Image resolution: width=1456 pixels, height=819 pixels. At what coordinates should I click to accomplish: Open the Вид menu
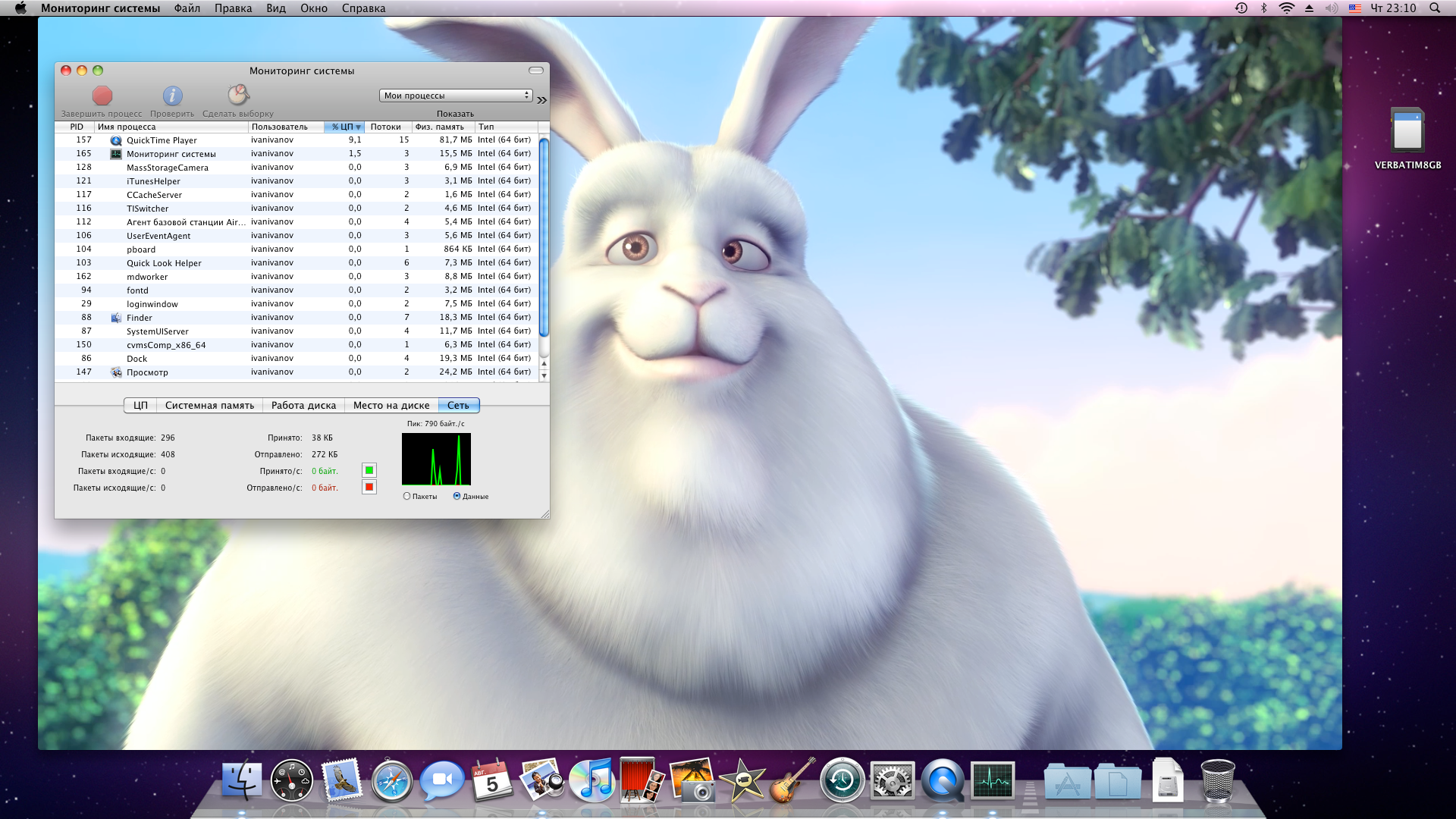[x=276, y=8]
